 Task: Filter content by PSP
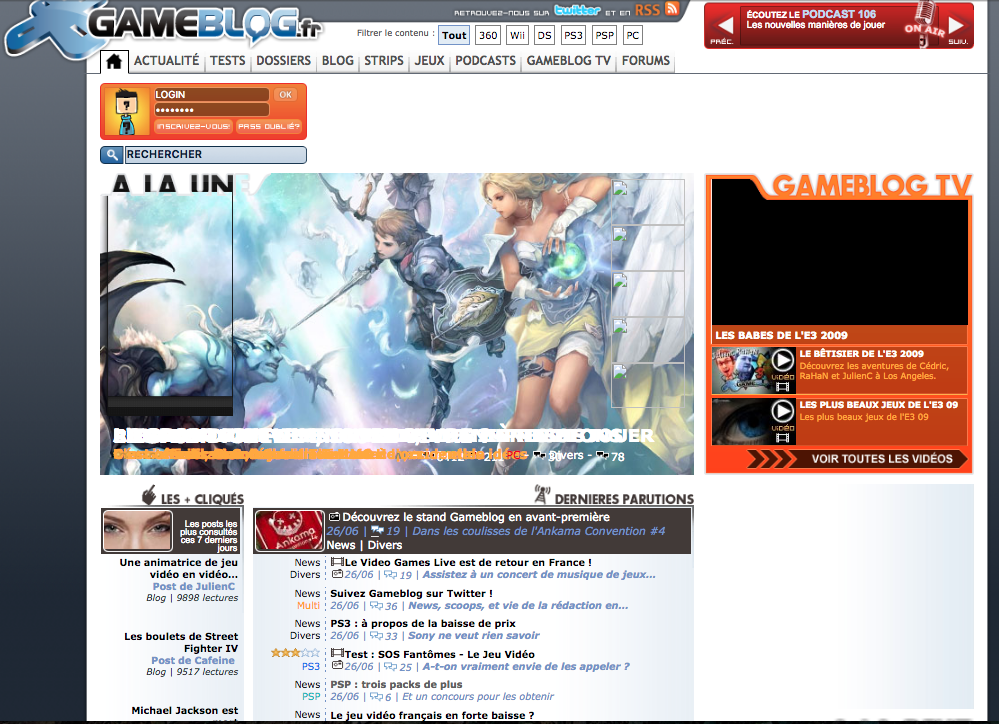[605, 36]
